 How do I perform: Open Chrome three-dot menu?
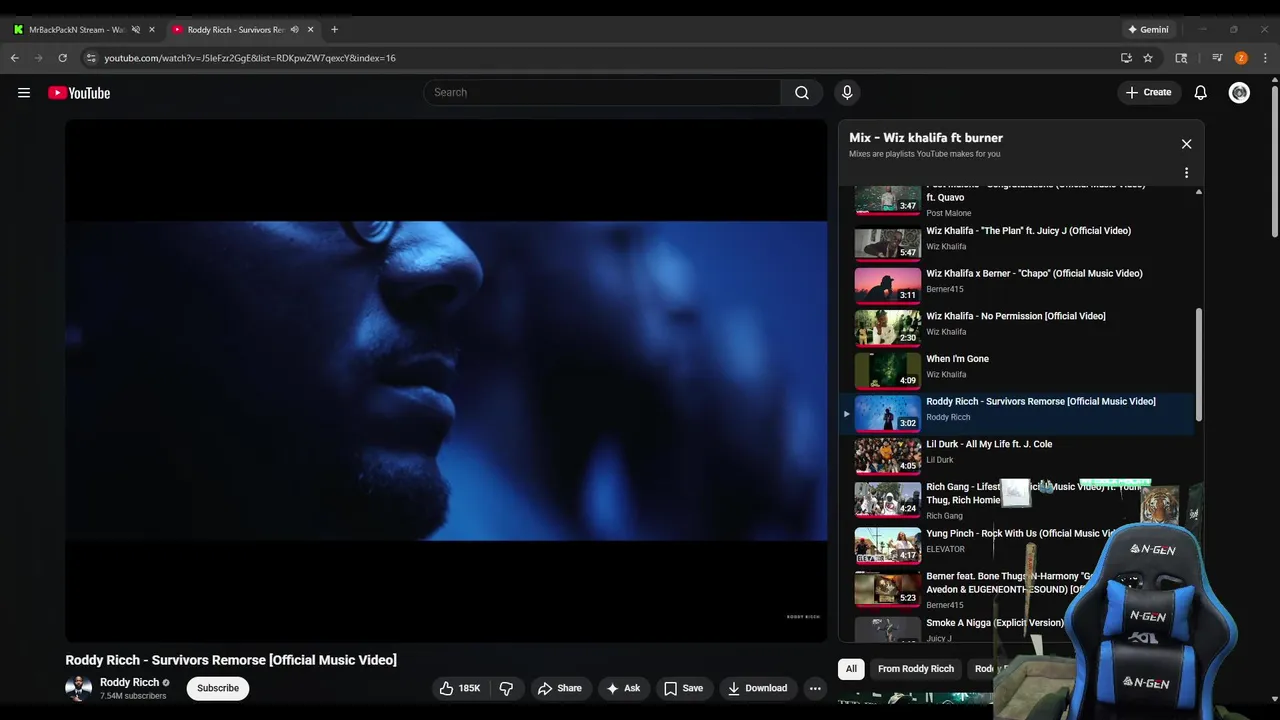1265,58
